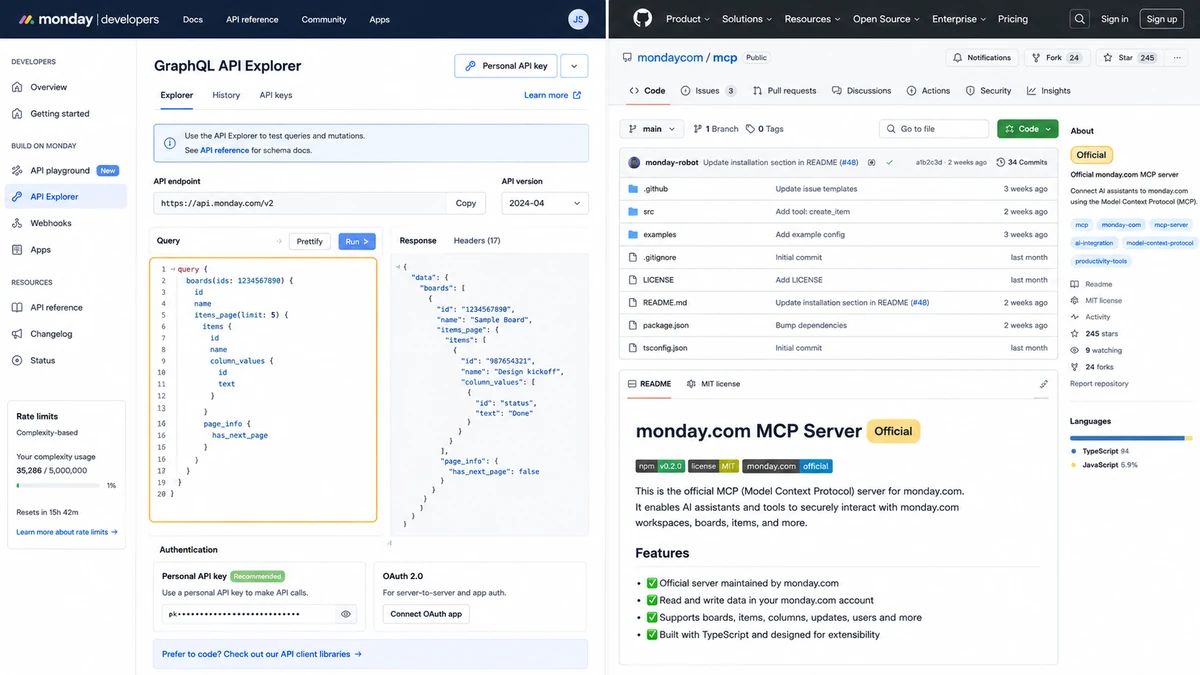Image resolution: width=1200 pixels, height=675 pixels.
Task: Click Connect OAuth app button
Action: [426, 614]
